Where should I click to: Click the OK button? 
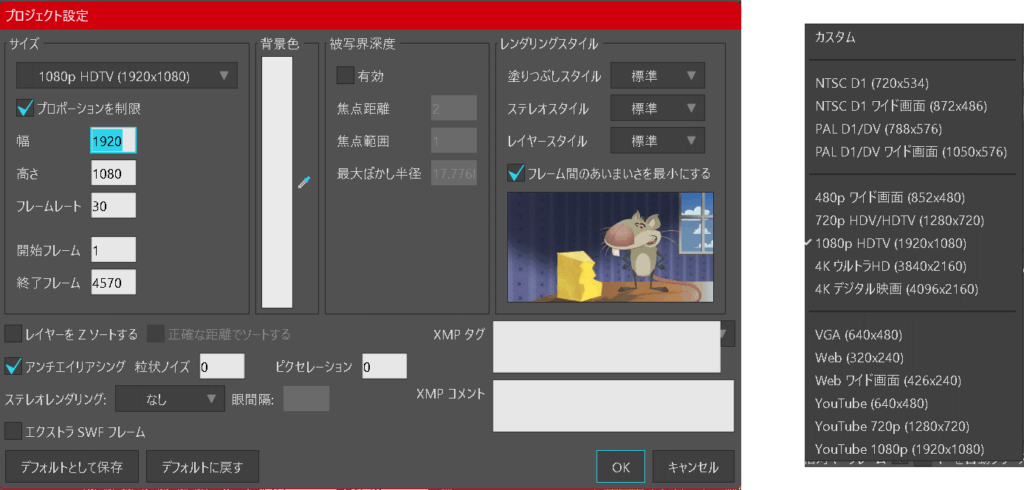(x=620, y=466)
